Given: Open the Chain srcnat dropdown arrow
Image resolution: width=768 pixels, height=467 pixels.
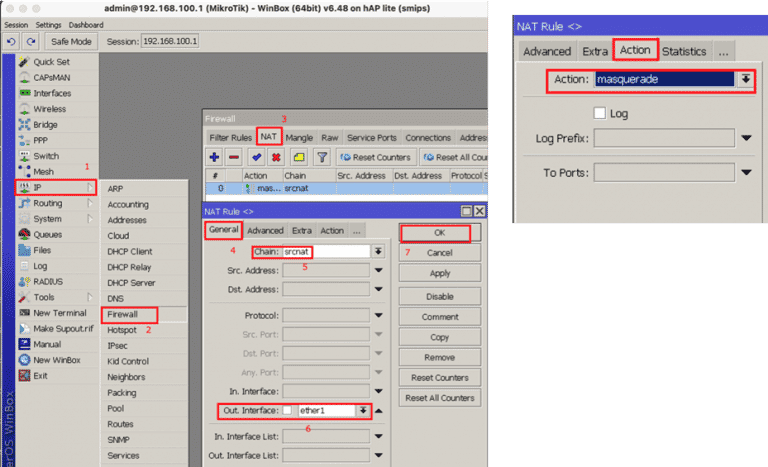Looking at the screenshot, I should coord(378,253).
